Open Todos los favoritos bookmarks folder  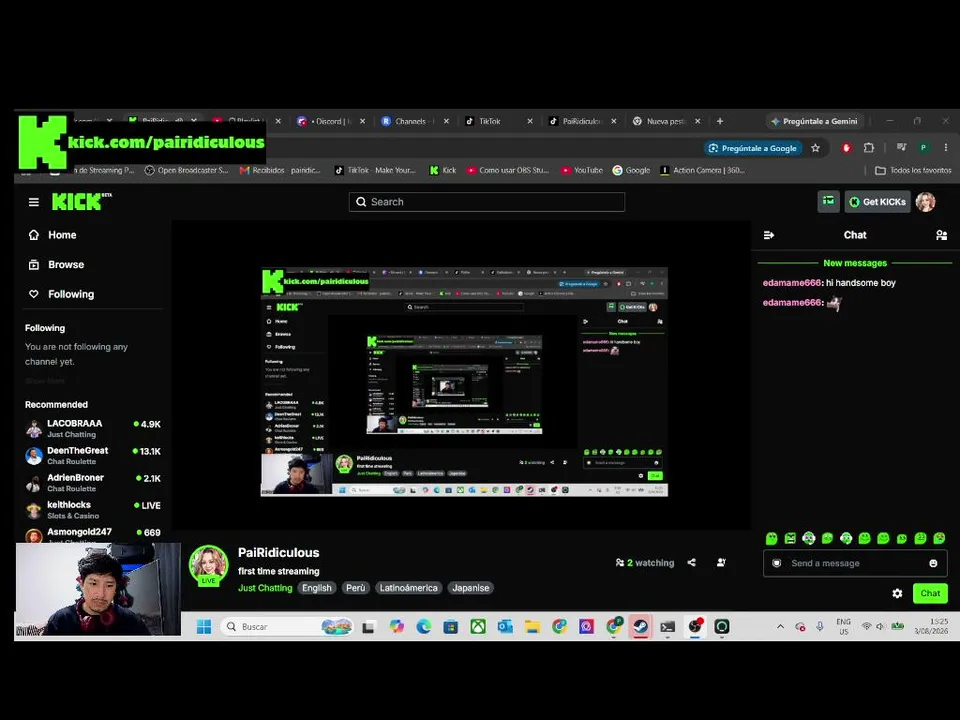pos(913,170)
